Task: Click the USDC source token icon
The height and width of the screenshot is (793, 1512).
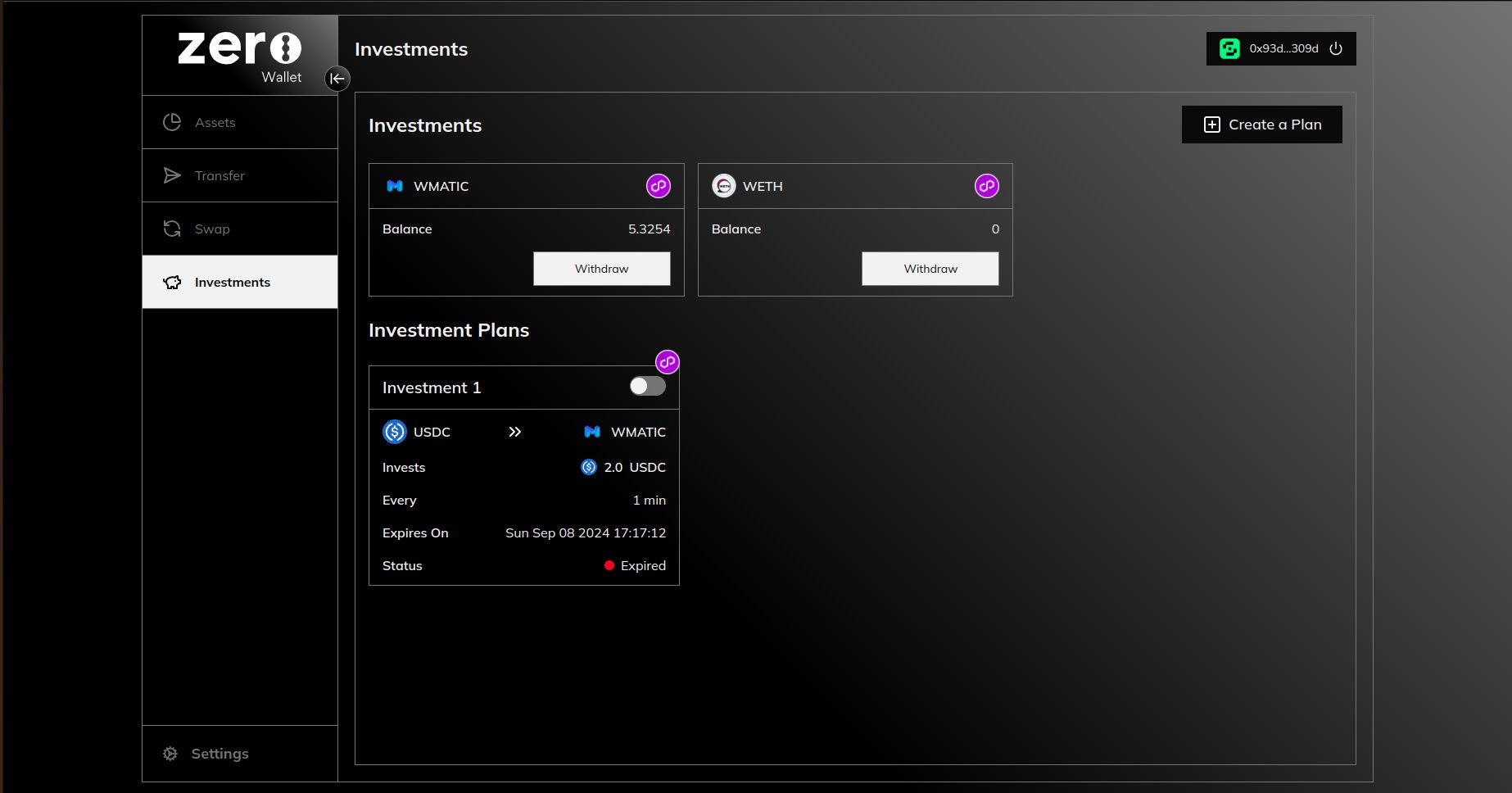Action: [x=395, y=432]
